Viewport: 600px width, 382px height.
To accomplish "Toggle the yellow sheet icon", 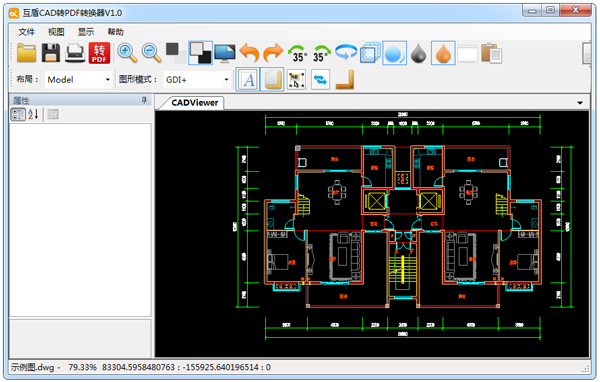I will click(x=272, y=80).
